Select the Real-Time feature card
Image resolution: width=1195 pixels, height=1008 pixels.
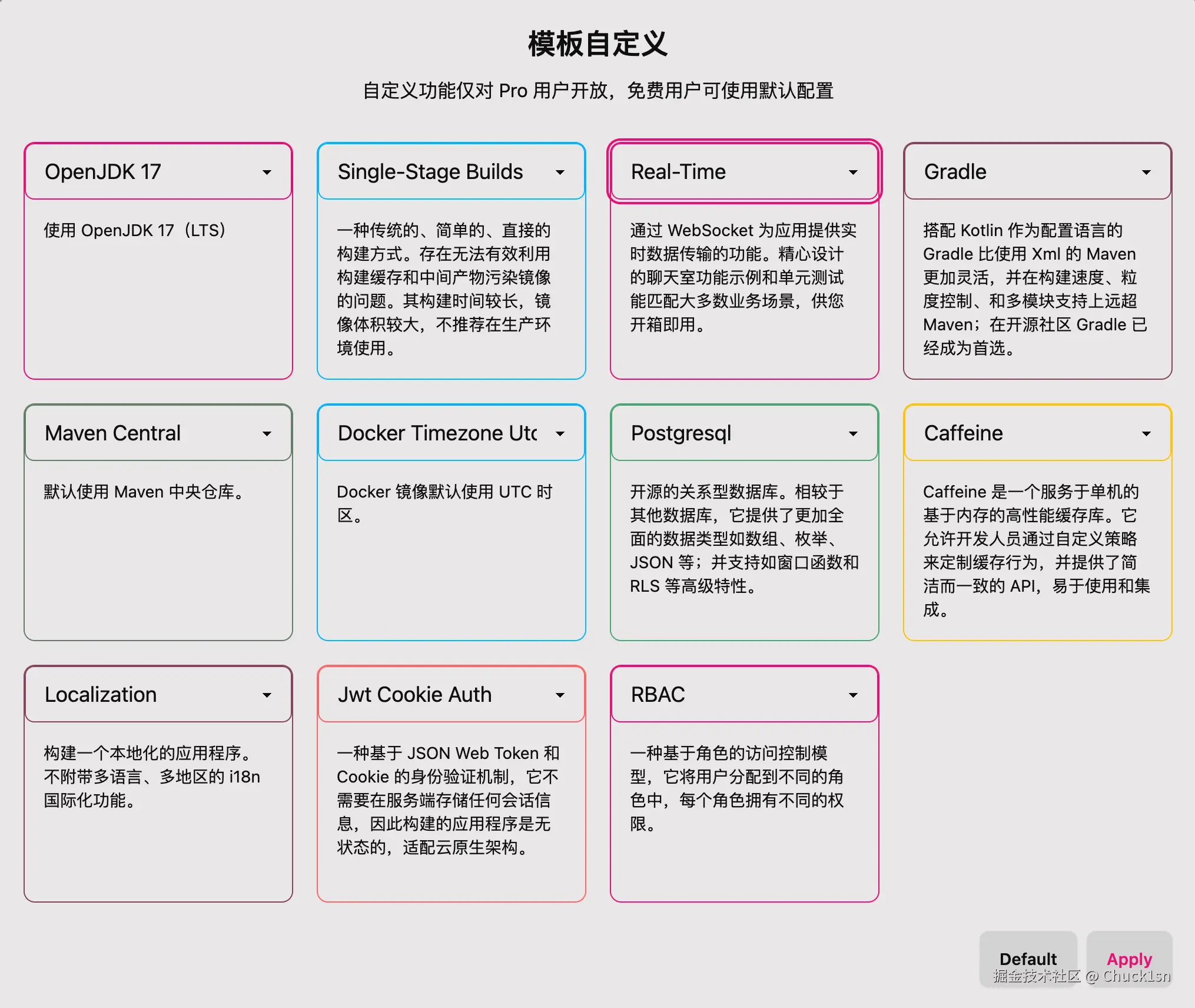point(744,259)
